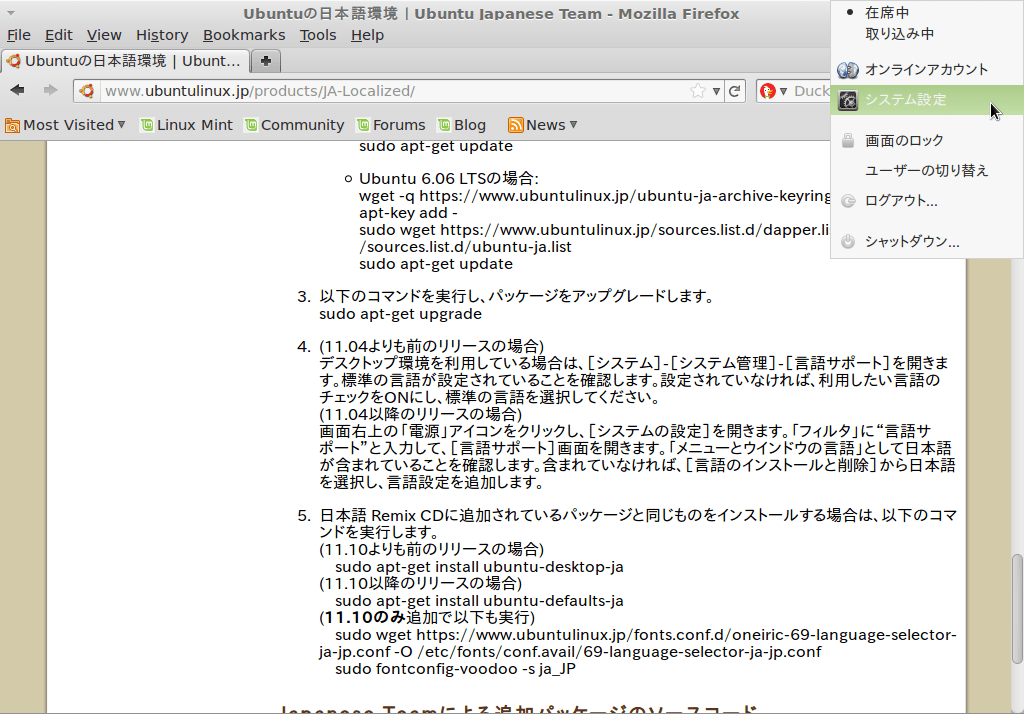Click the 'Ubuntu 6.06 LTSの場合:' line
The height and width of the screenshot is (714, 1024).
click(x=449, y=179)
